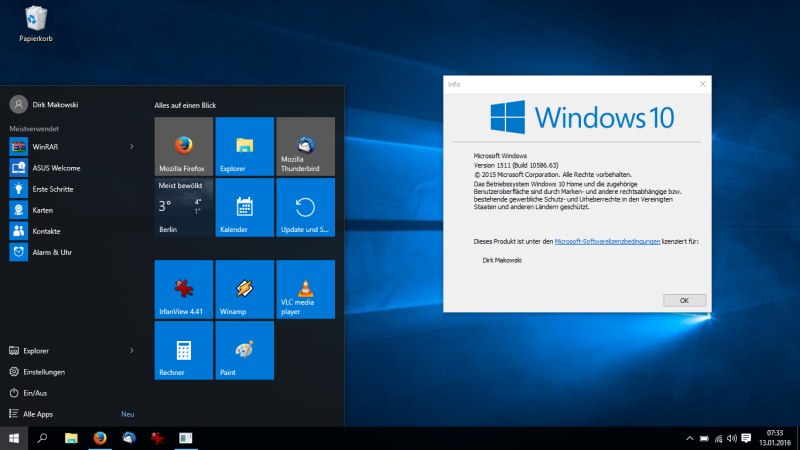Switch to Firefox in the taskbar
800x450 pixels.
click(x=99, y=438)
